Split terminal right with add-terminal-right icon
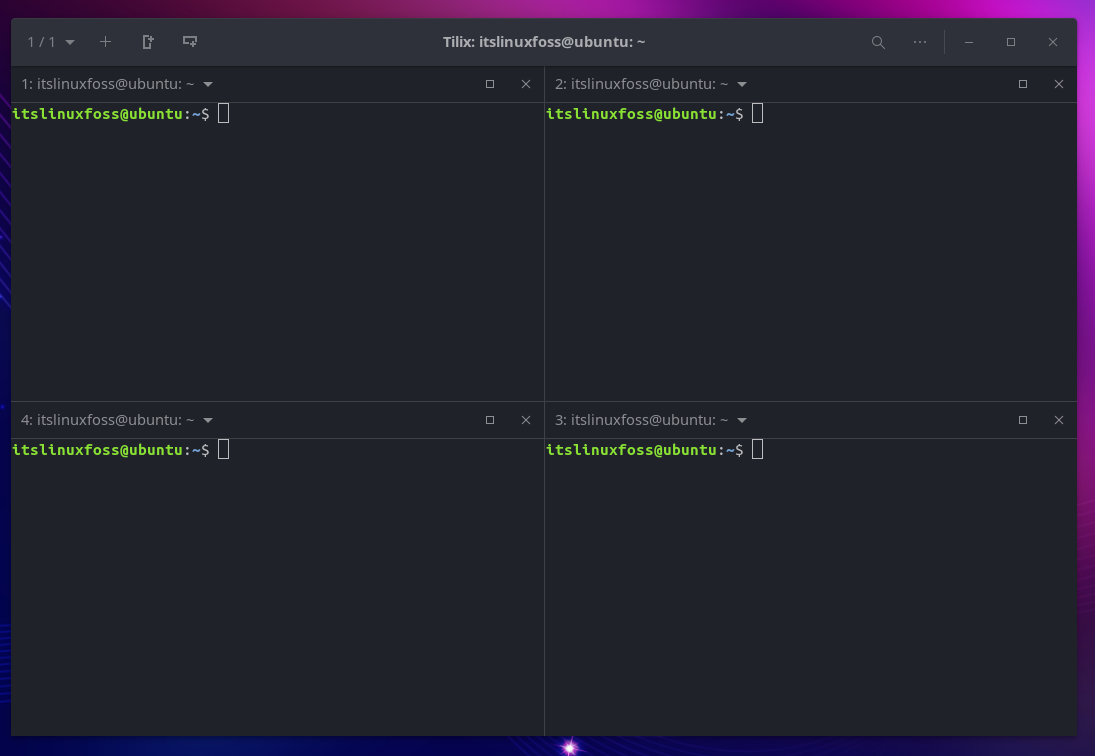 (x=148, y=42)
